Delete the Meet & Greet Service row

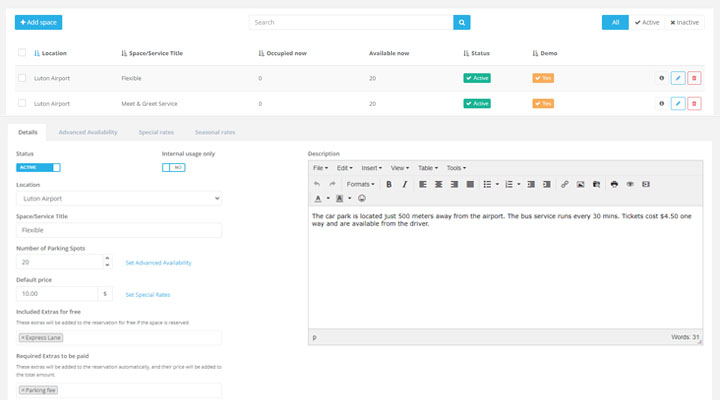694,103
